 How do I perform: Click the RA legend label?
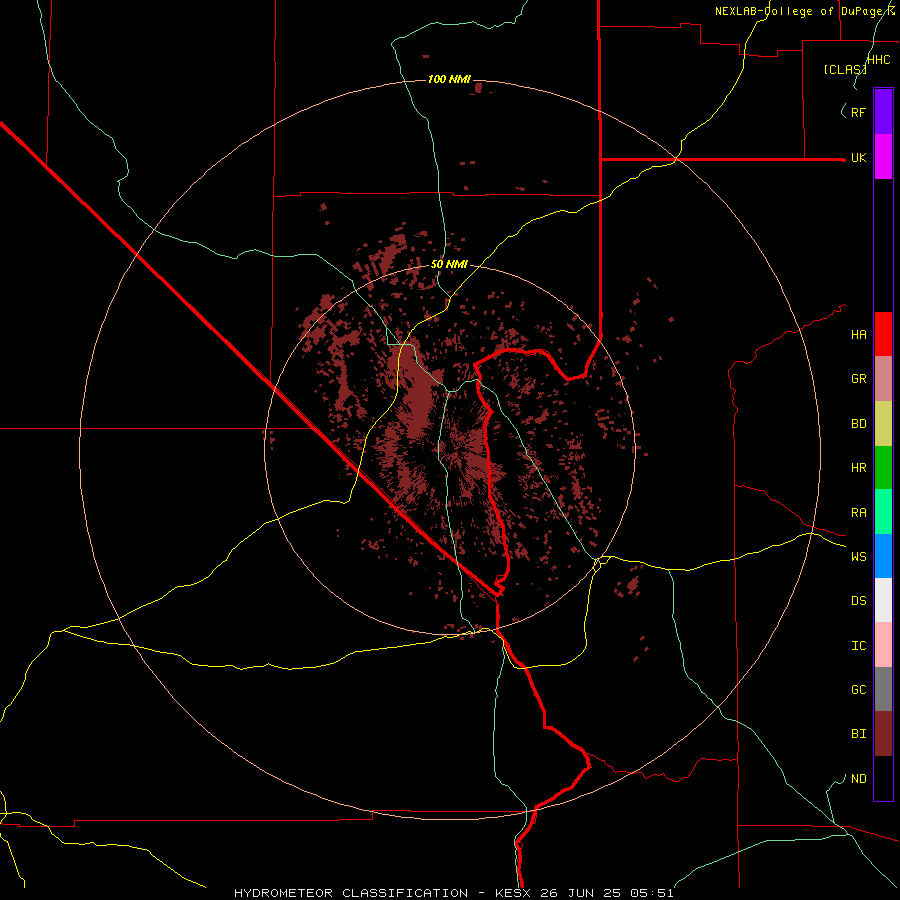[858, 513]
